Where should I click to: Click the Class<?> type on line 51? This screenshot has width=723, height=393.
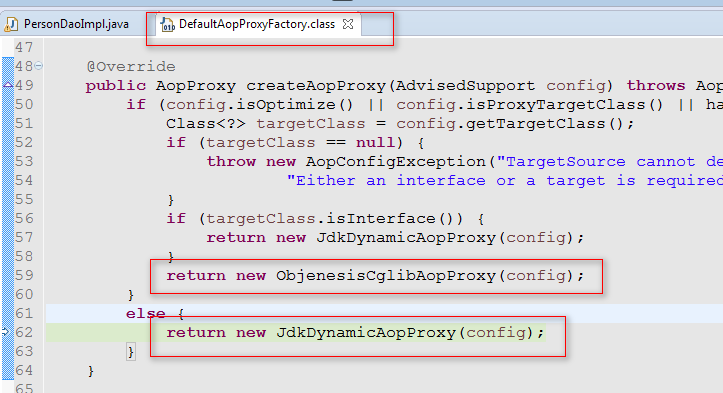(206, 124)
